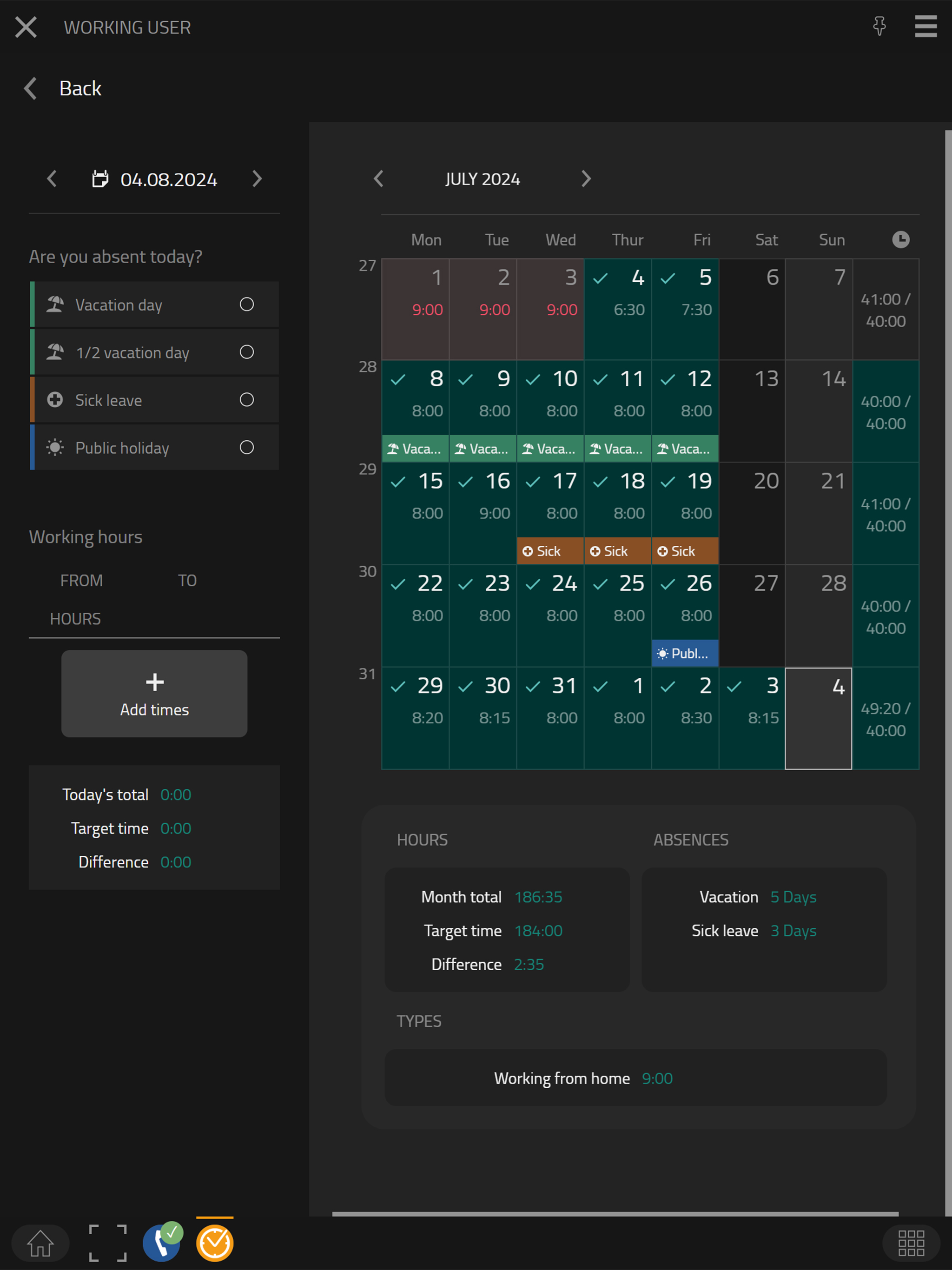This screenshot has width=952, height=1270.
Task: Click the Home icon in bottom bar
Action: point(40,1244)
